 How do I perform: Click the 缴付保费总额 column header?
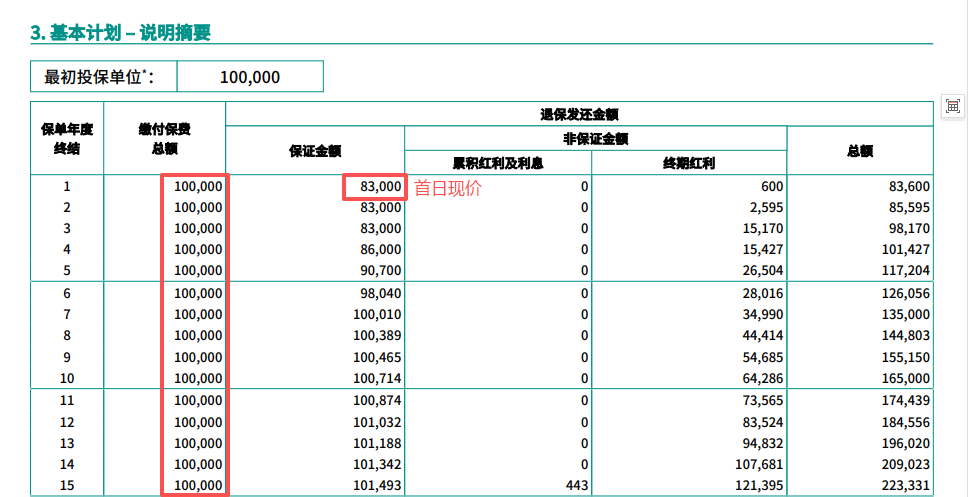[165, 138]
